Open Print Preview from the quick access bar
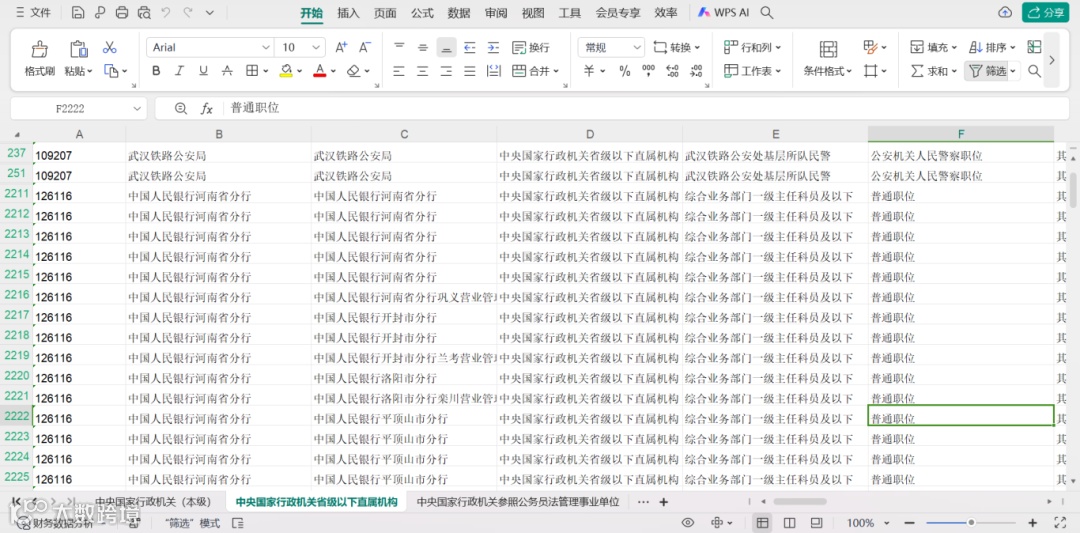Image resolution: width=1080 pixels, height=533 pixels. [x=144, y=12]
